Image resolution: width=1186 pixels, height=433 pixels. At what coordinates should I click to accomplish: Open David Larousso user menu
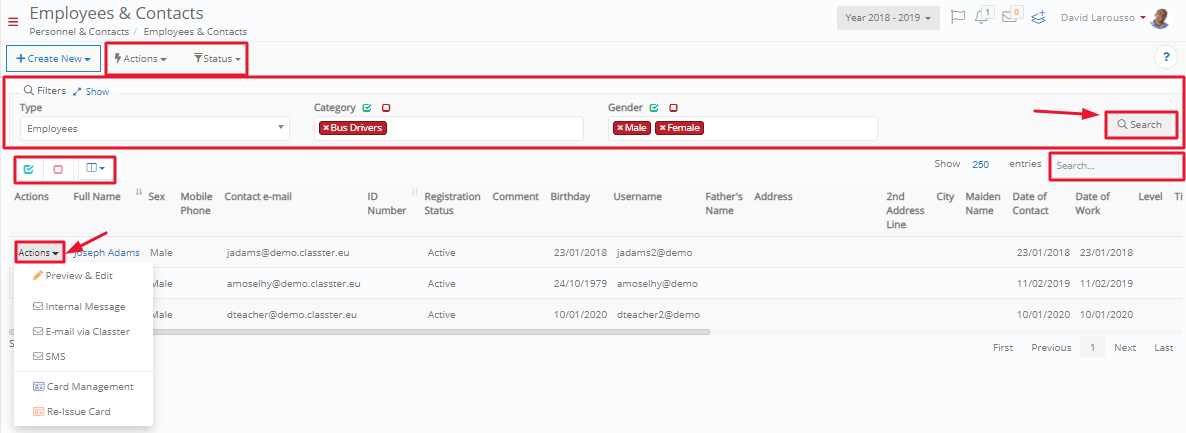click(1104, 17)
